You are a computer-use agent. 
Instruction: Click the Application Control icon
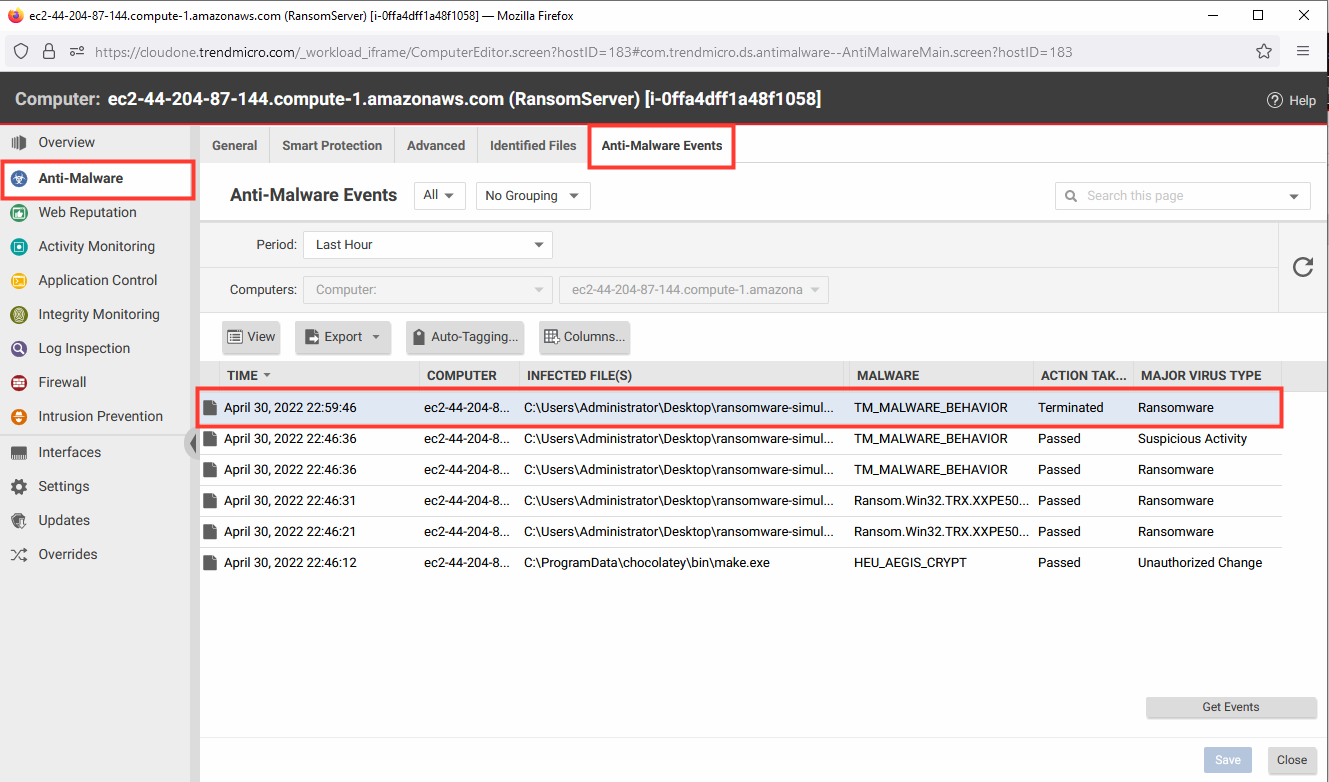(x=19, y=281)
